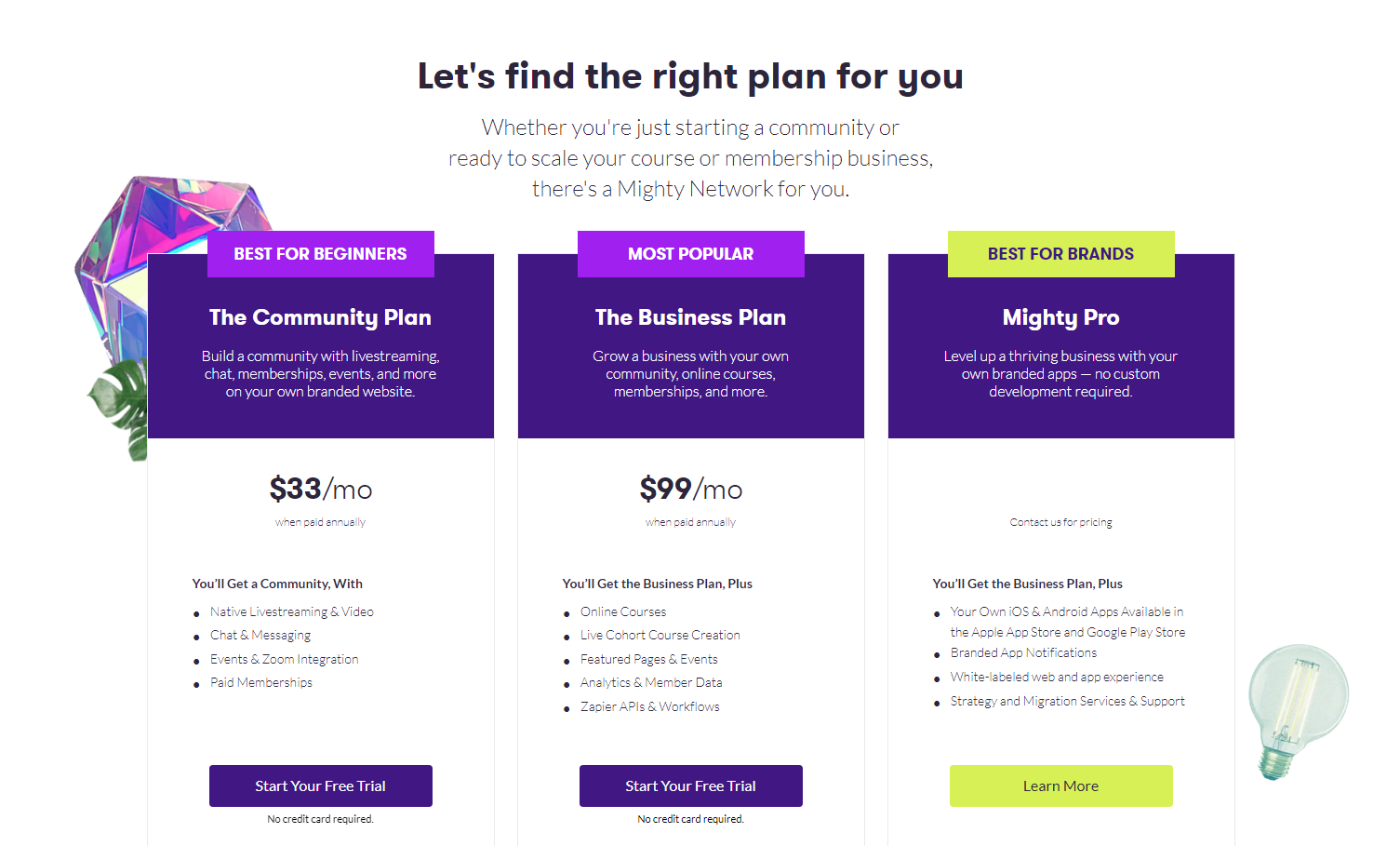Click Contact us for pricing text

[x=1060, y=522]
